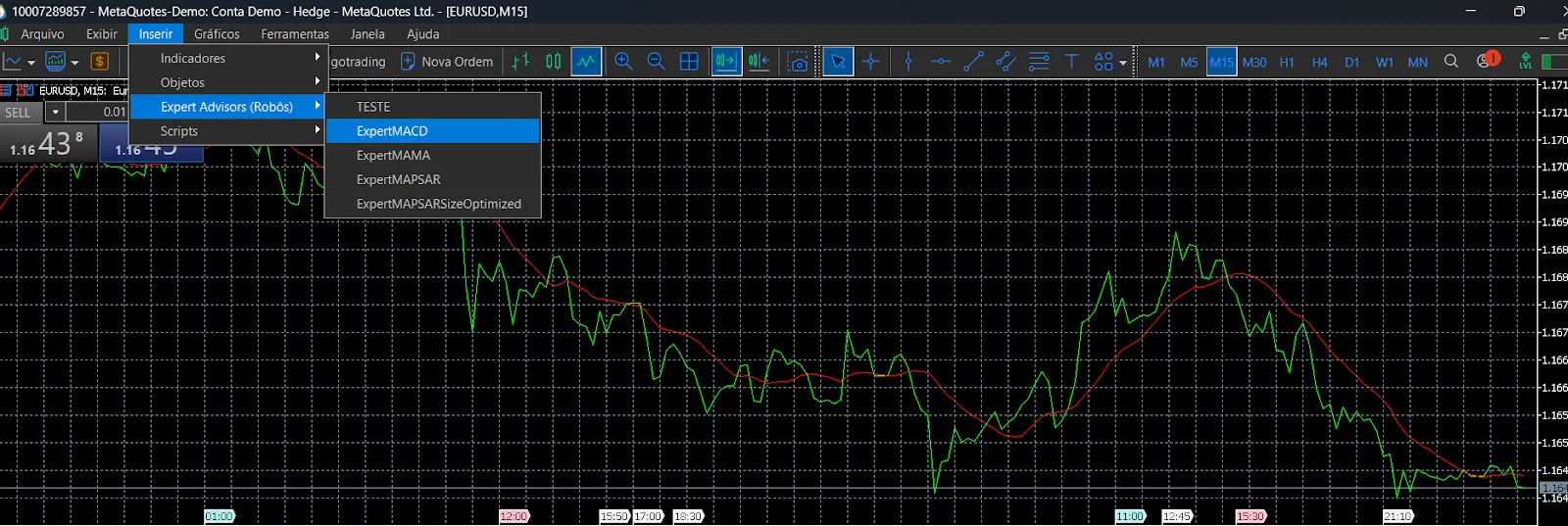Switch timeframe to M30
1568x526 pixels.
pos(1254,62)
